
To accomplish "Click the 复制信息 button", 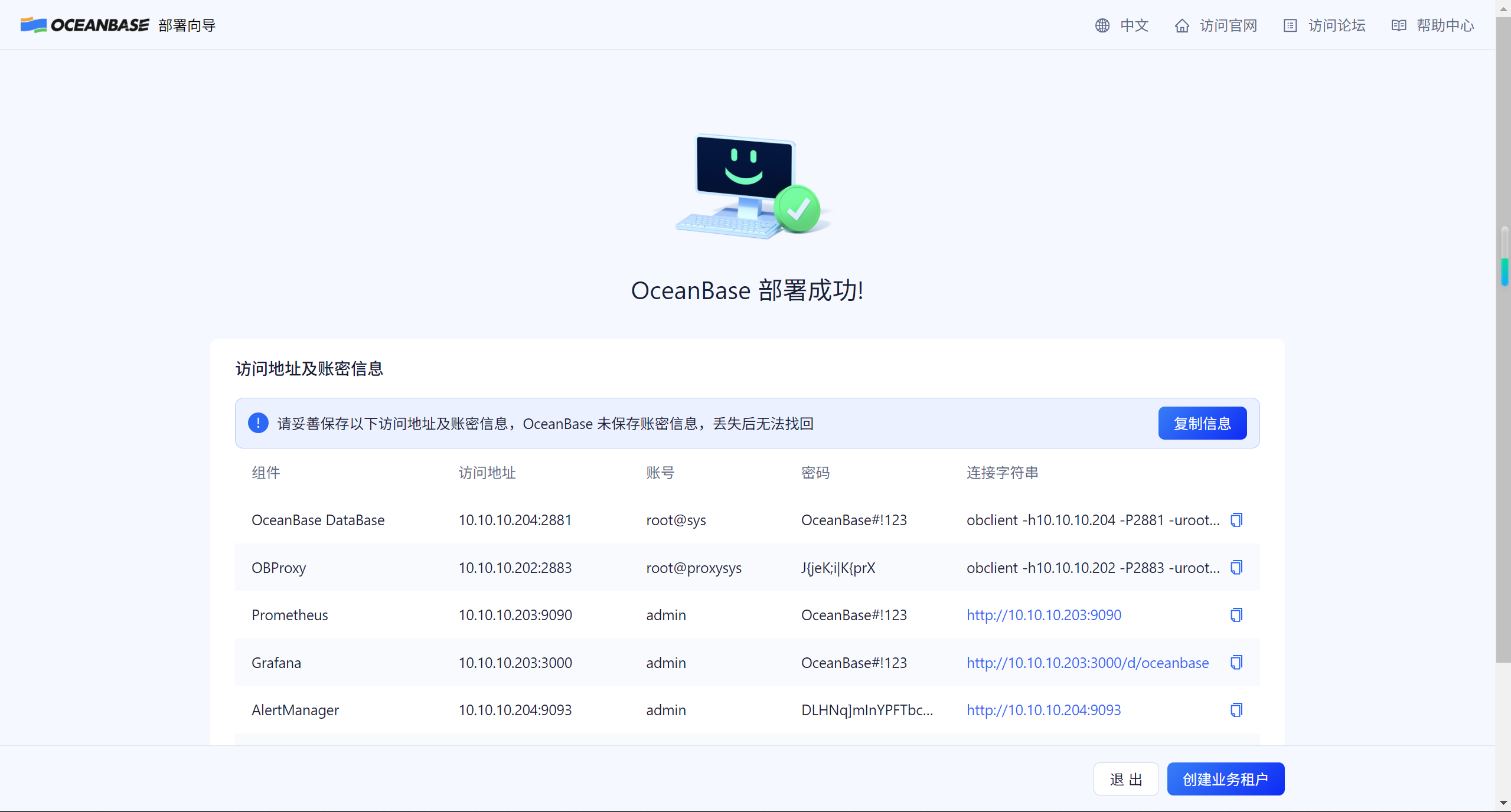I will 1202,423.
